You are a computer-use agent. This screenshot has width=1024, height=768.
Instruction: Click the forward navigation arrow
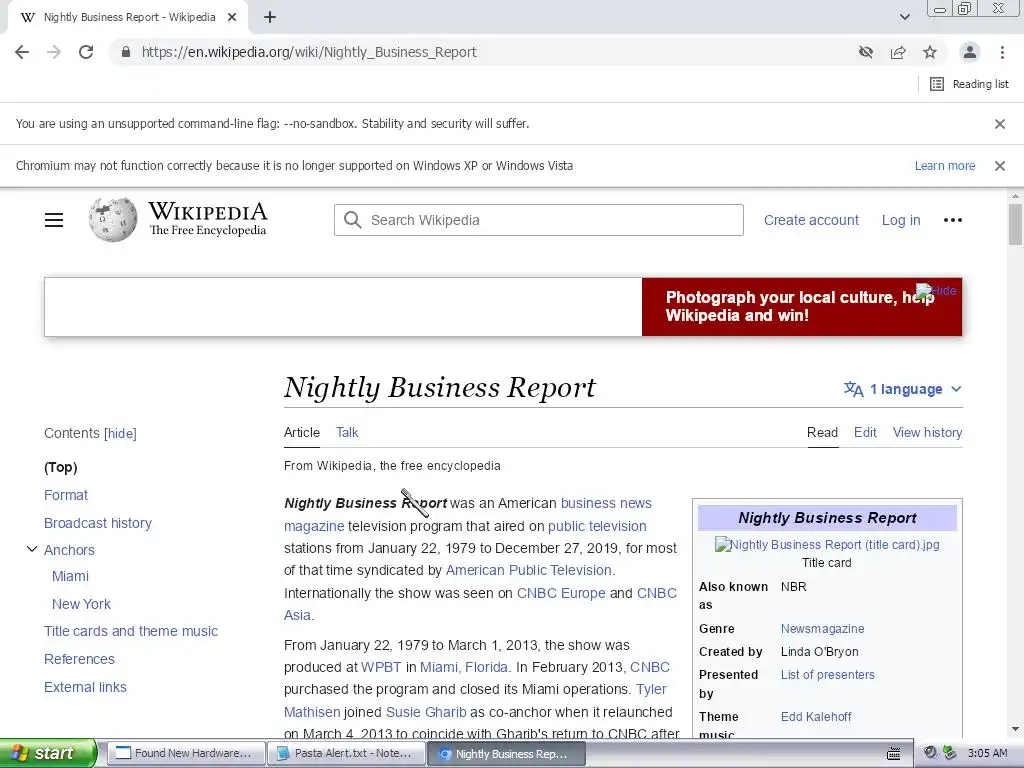(54, 52)
